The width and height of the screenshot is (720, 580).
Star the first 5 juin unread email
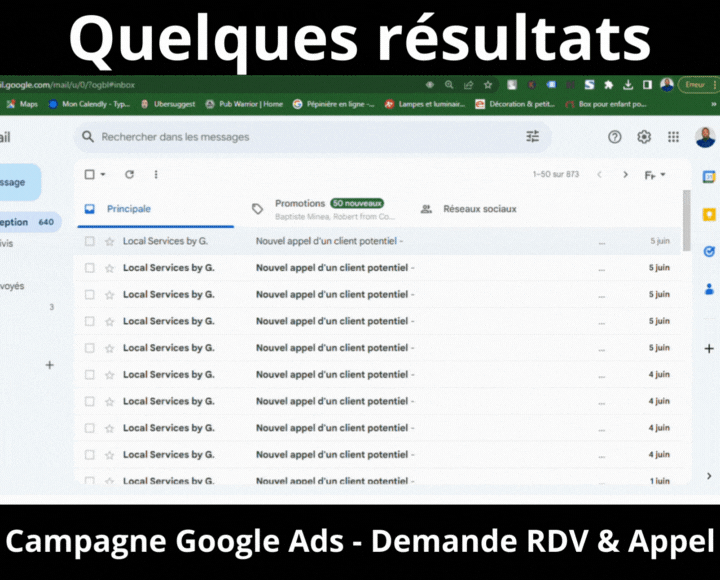pyautogui.click(x=109, y=268)
